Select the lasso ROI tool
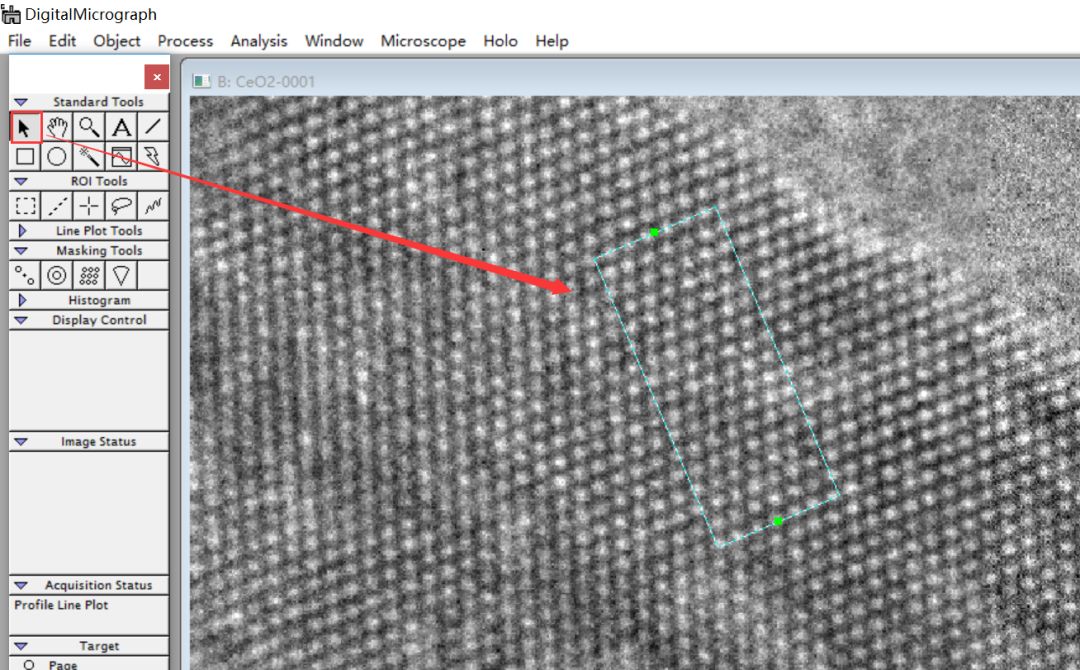Image resolution: width=1080 pixels, height=670 pixels. point(120,205)
